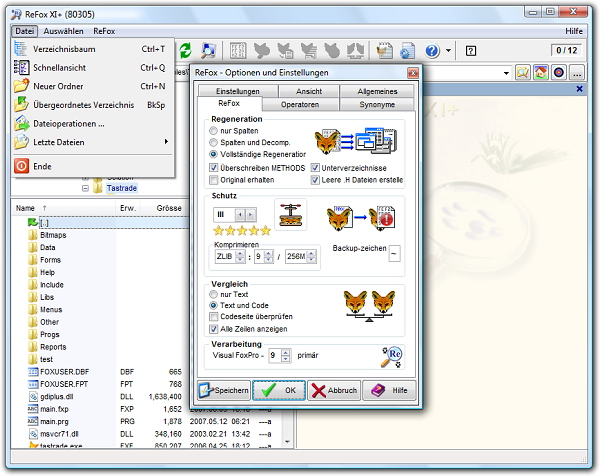Screen dimensions: 600x476
Task: Click ZLIB compression type spinner
Action: (240, 256)
